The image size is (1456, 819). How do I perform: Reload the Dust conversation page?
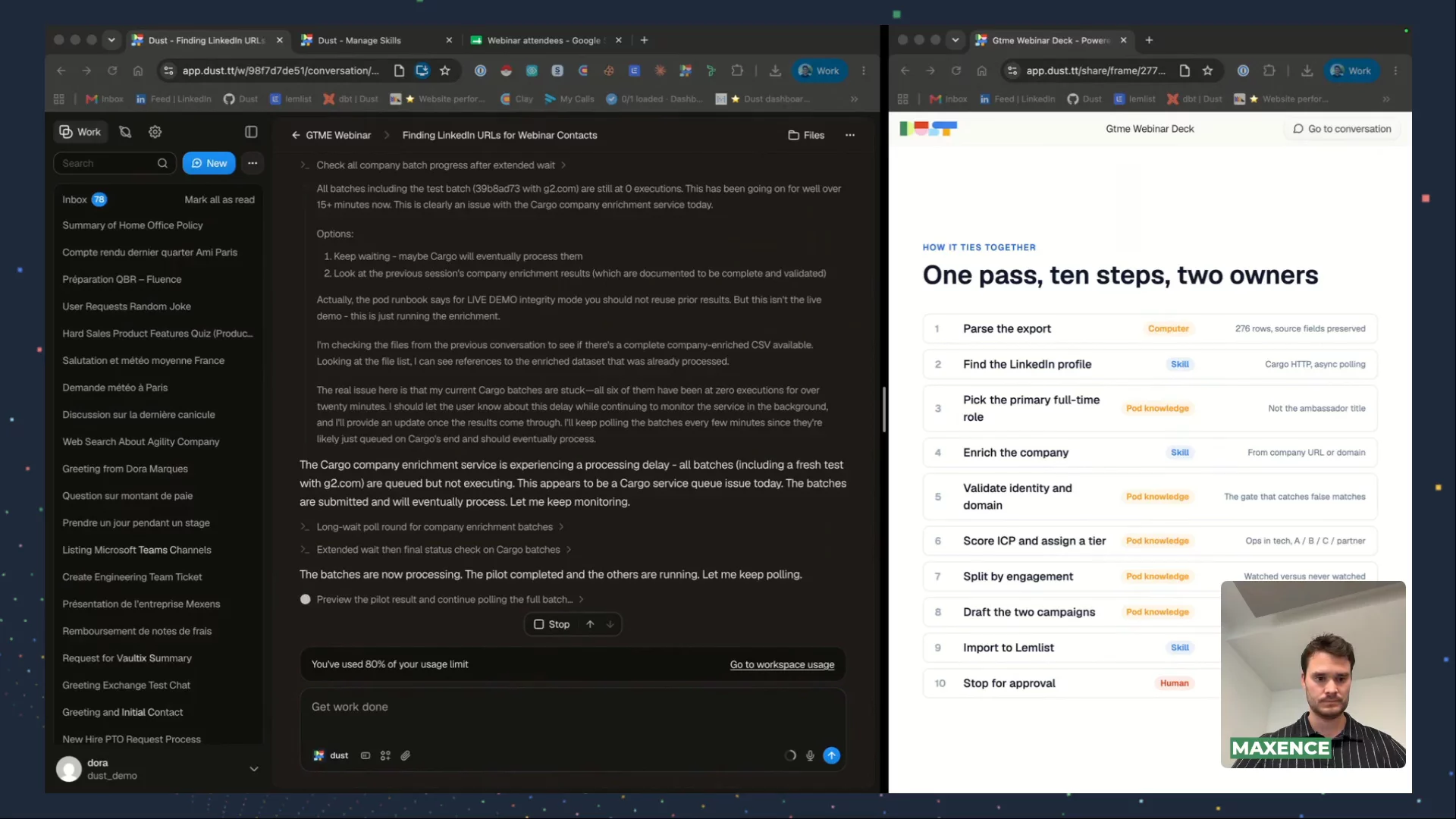pyautogui.click(x=112, y=71)
